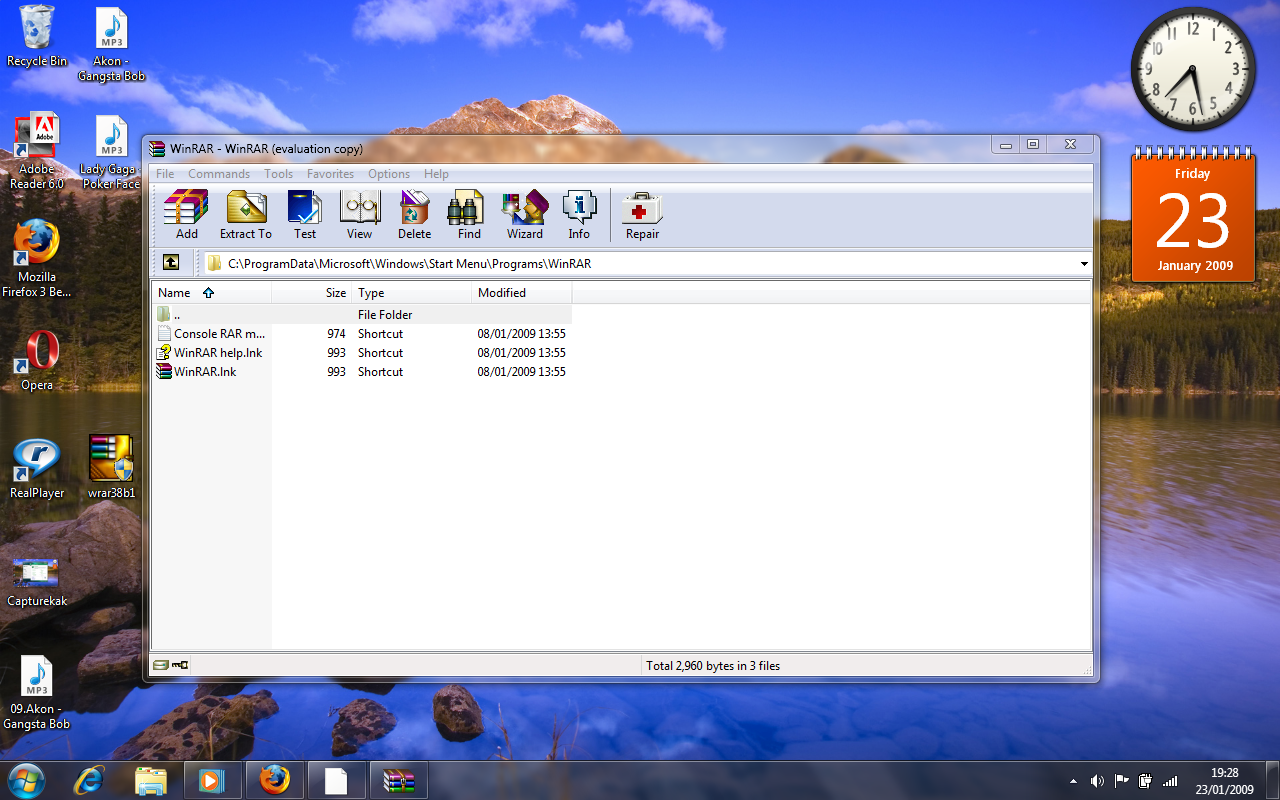Viewport: 1280px width, 800px height.
Task: Click the Windows Start button
Action: click(26, 780)
